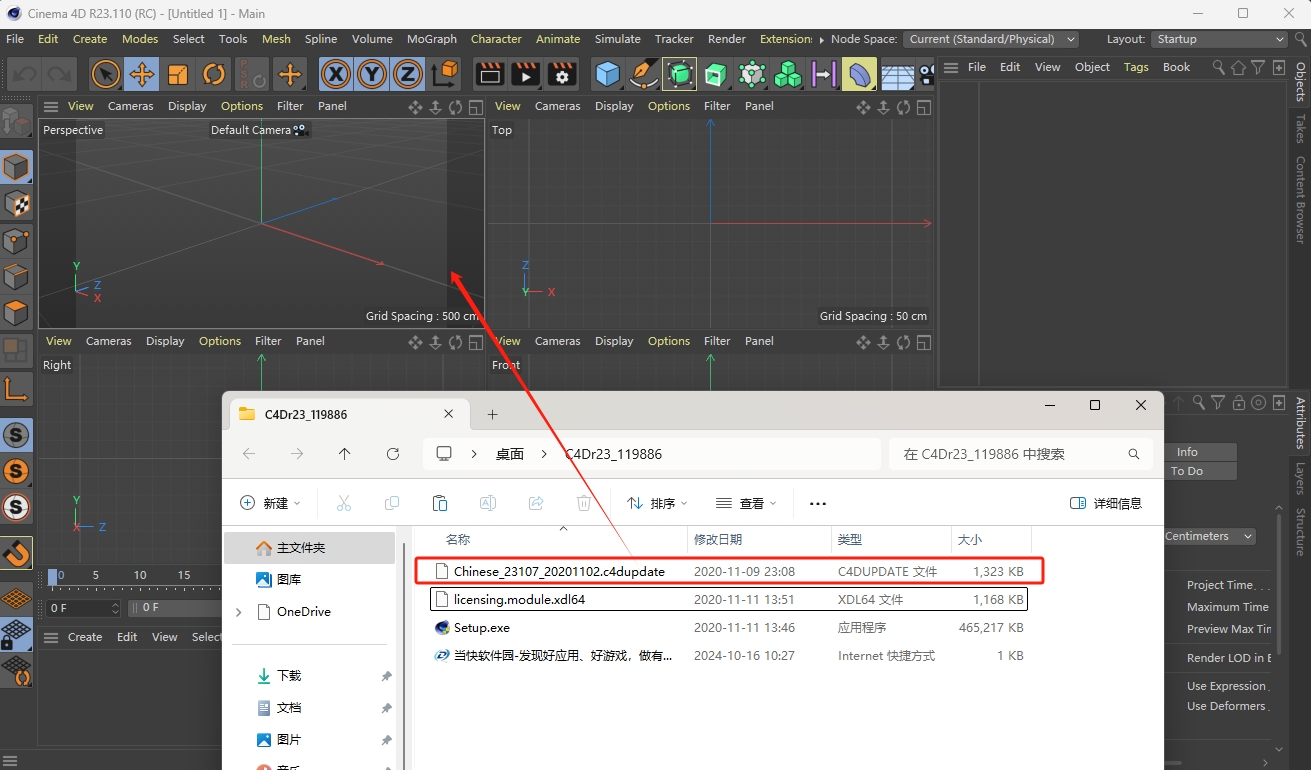Expand OneDrive in the navigation pane

point(238,612)
